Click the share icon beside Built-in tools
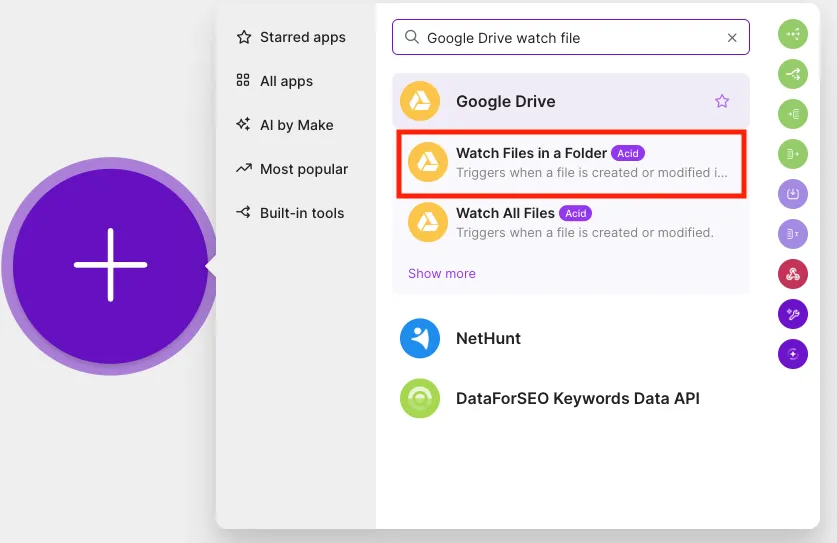 (x=243, y=212)
